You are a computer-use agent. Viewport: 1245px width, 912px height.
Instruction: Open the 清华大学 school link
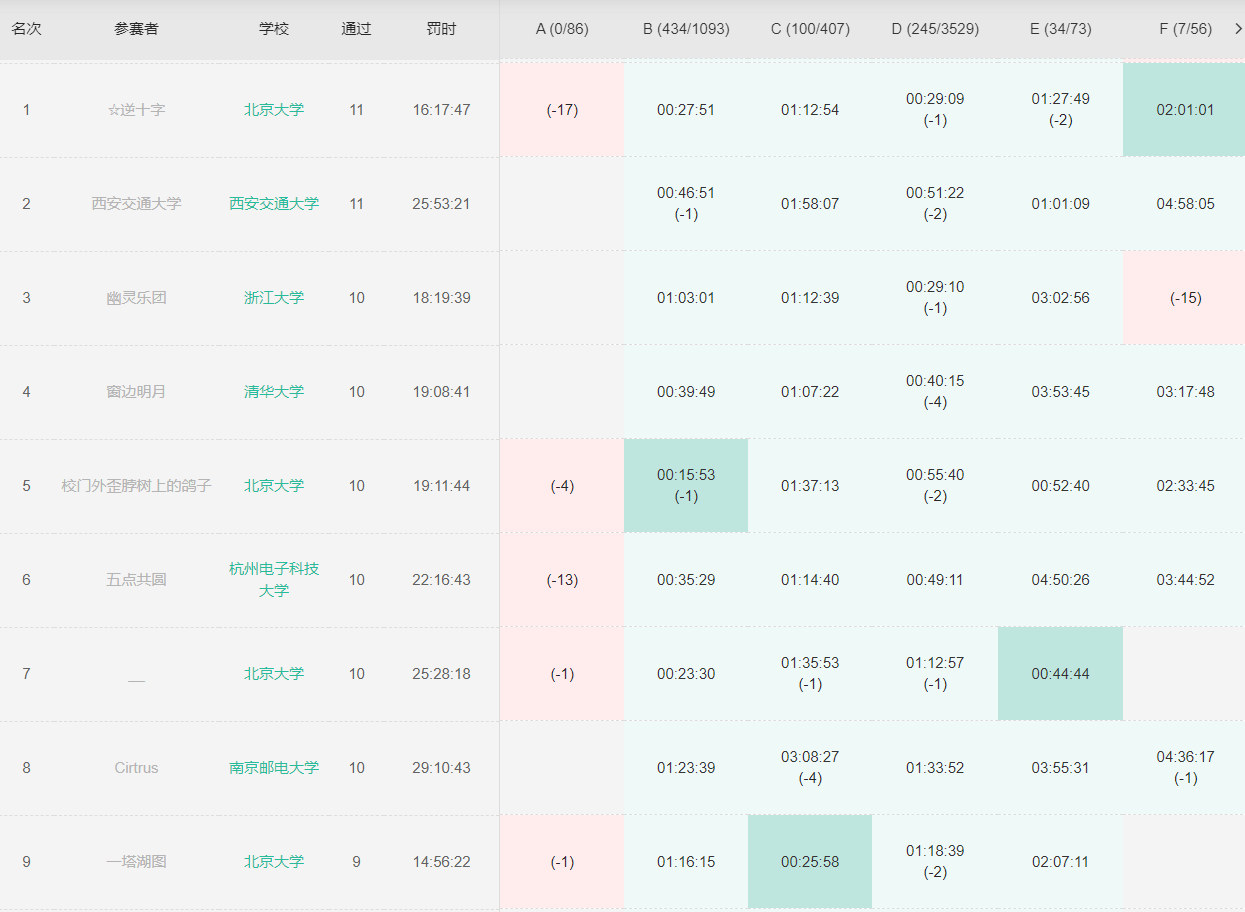click(x=274, y=392)
